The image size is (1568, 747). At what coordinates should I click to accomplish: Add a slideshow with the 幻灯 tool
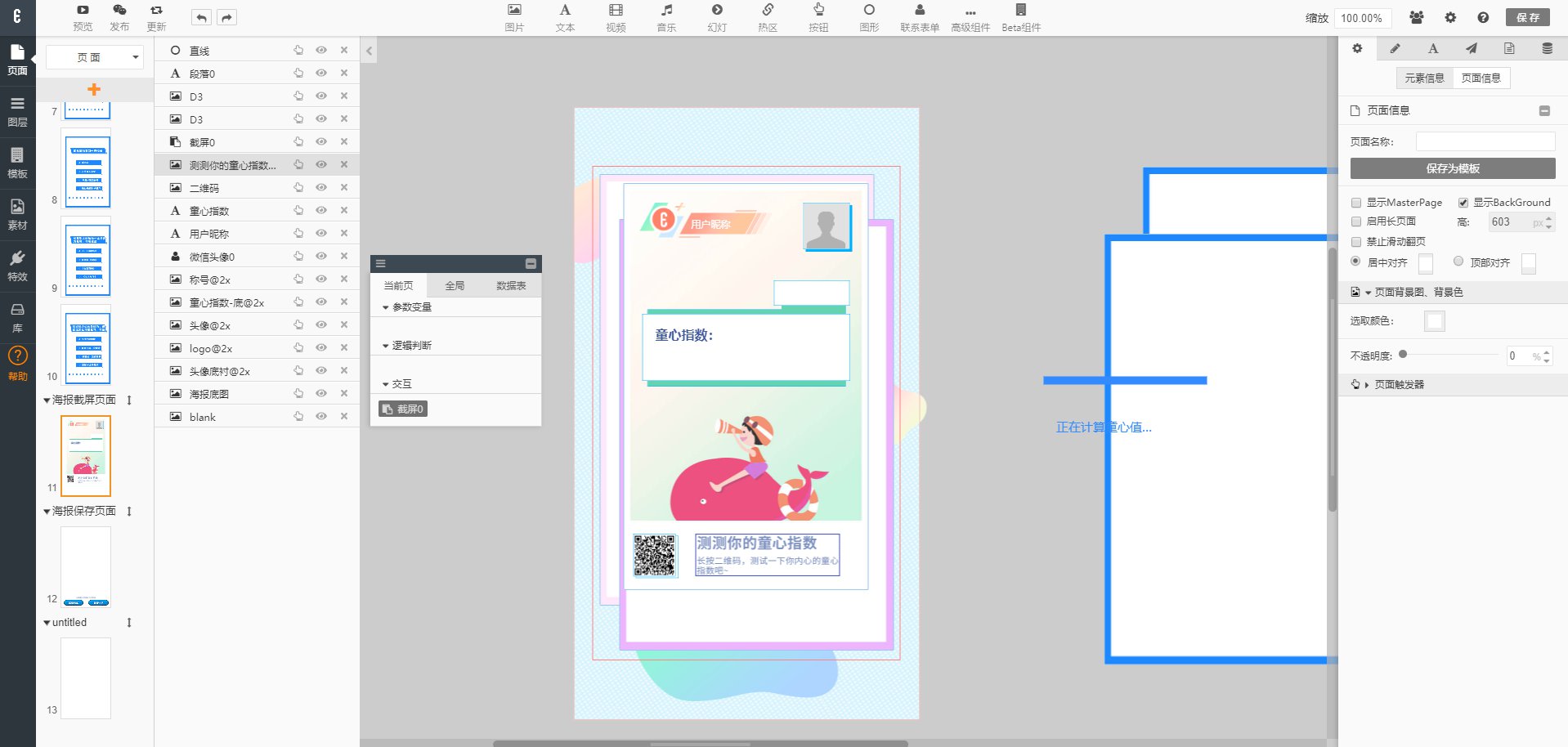[x=717, y=17]
